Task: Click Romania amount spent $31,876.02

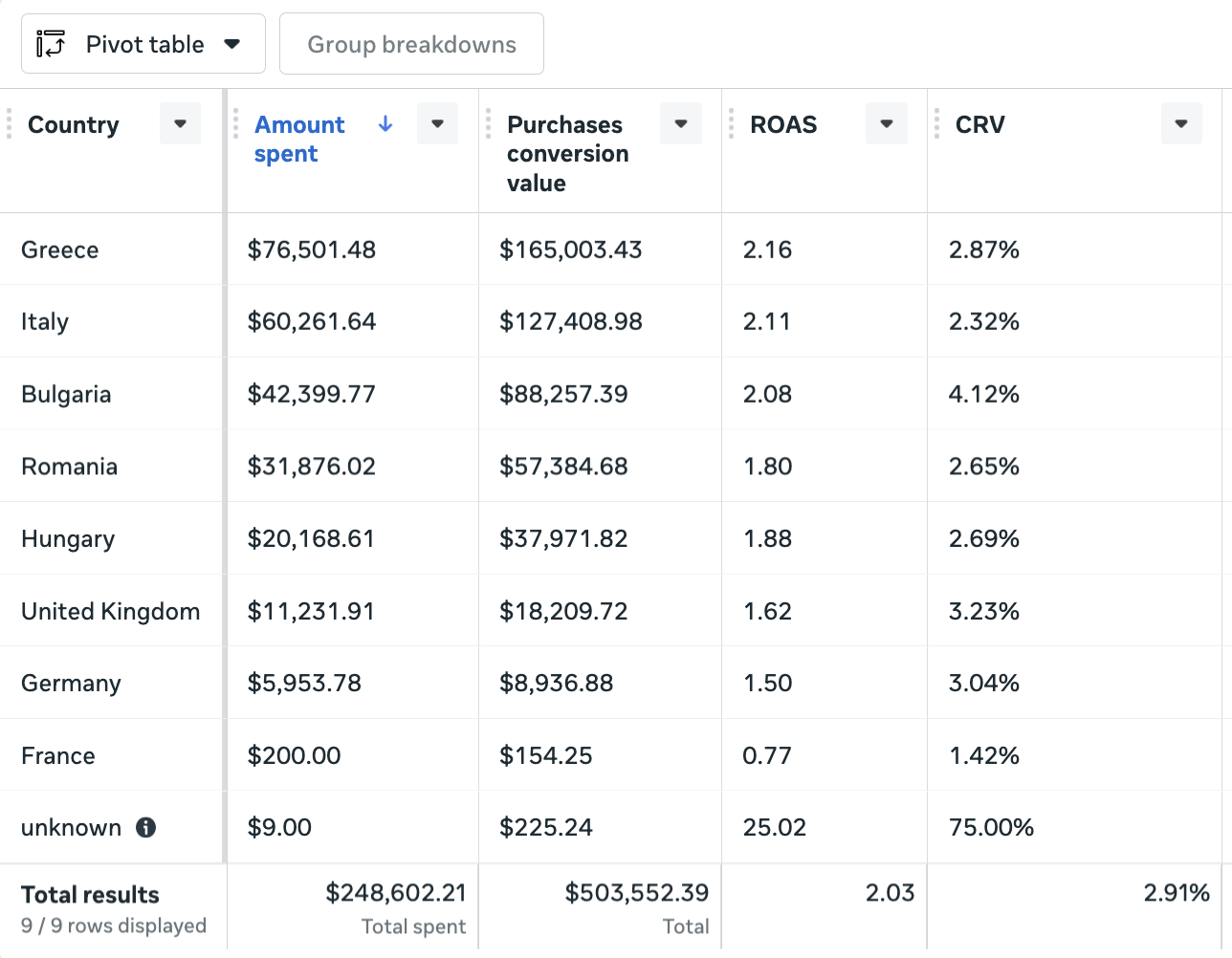Action: tap(312, 467)
